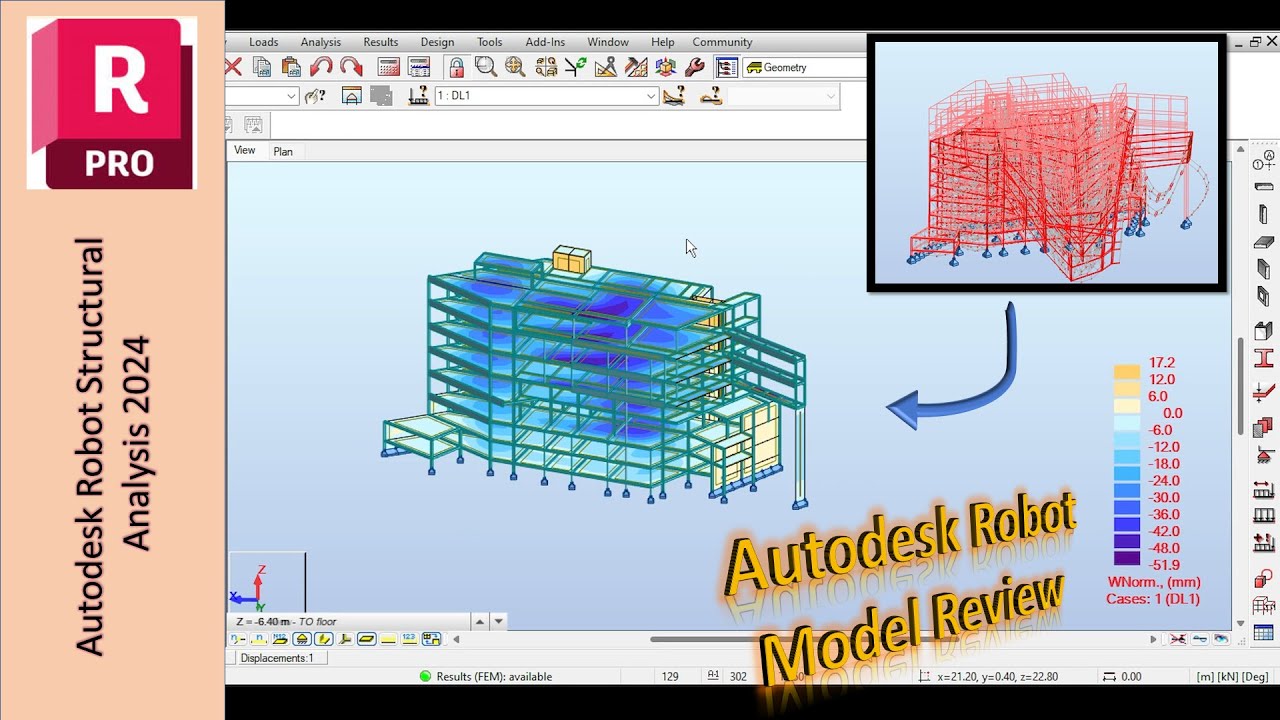Screen dimensions: 1280x720
Task: Select the Zoom window magnifier icon
Action: (486, 67)
